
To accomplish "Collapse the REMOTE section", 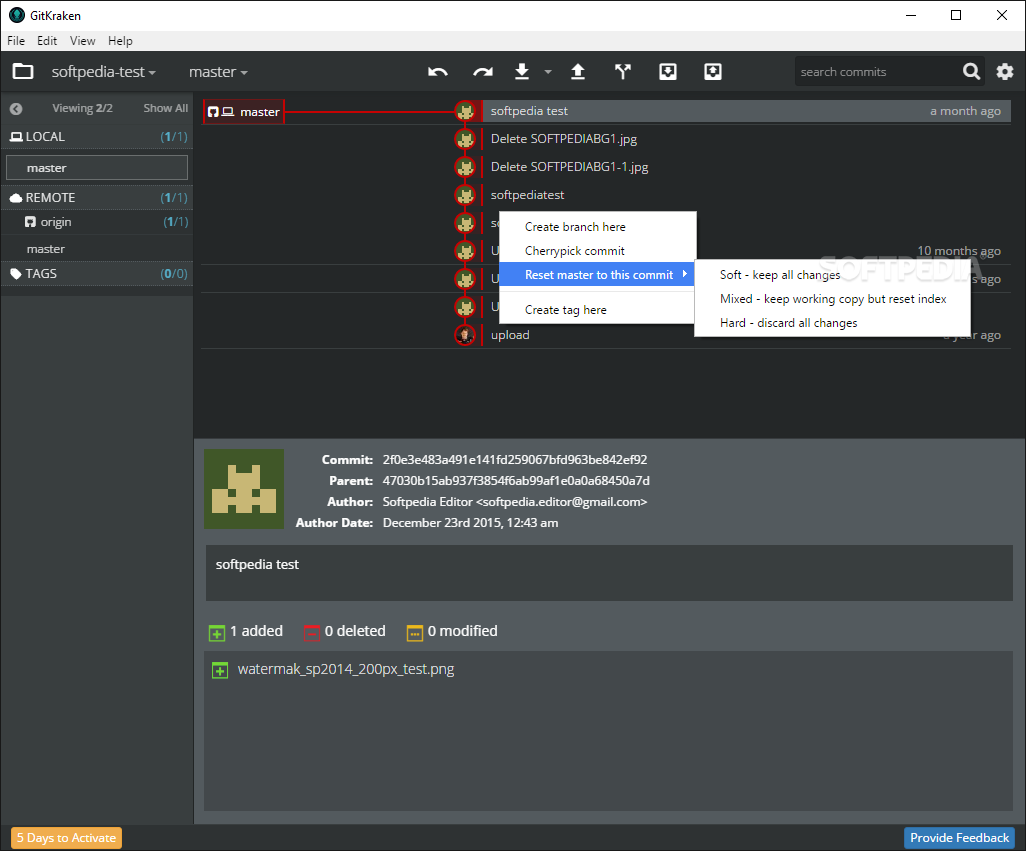I will (97, 198).
